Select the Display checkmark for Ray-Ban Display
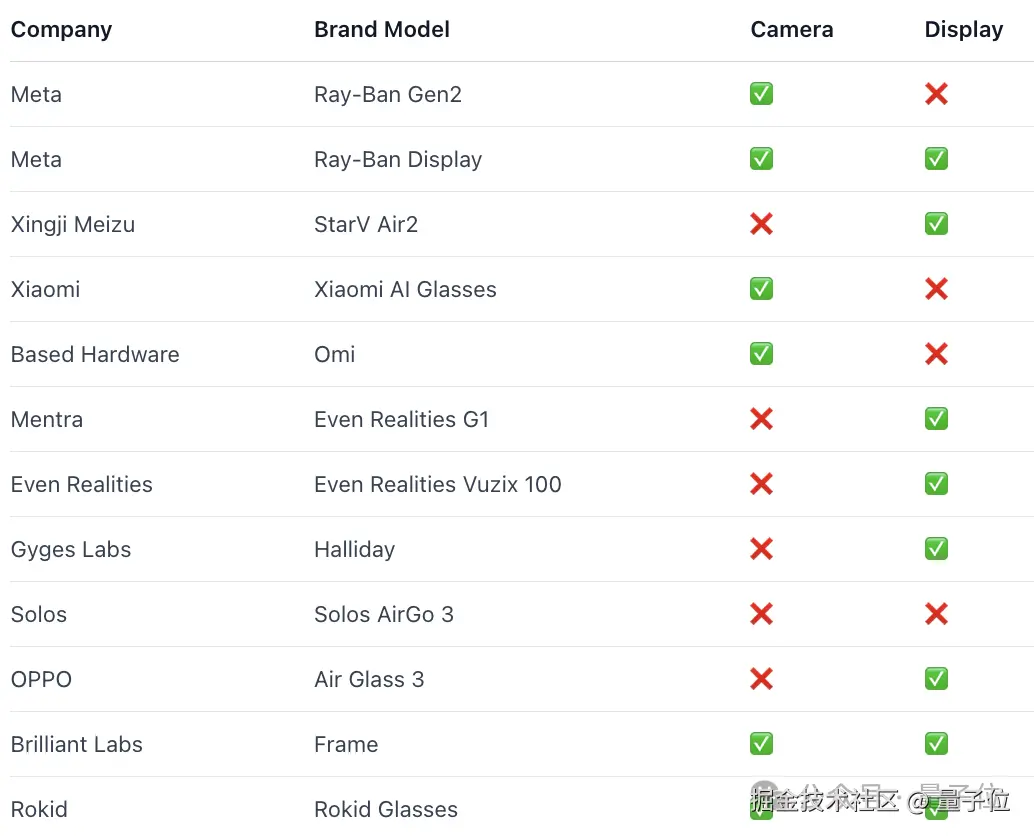The height and width of the screenshot is (838, 1034). (x=936, y=159)
